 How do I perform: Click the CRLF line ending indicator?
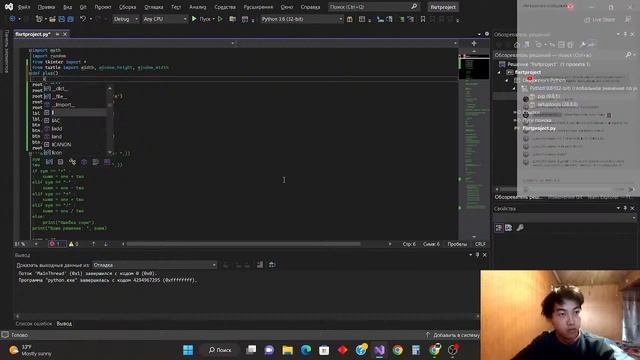pos(480,244)
